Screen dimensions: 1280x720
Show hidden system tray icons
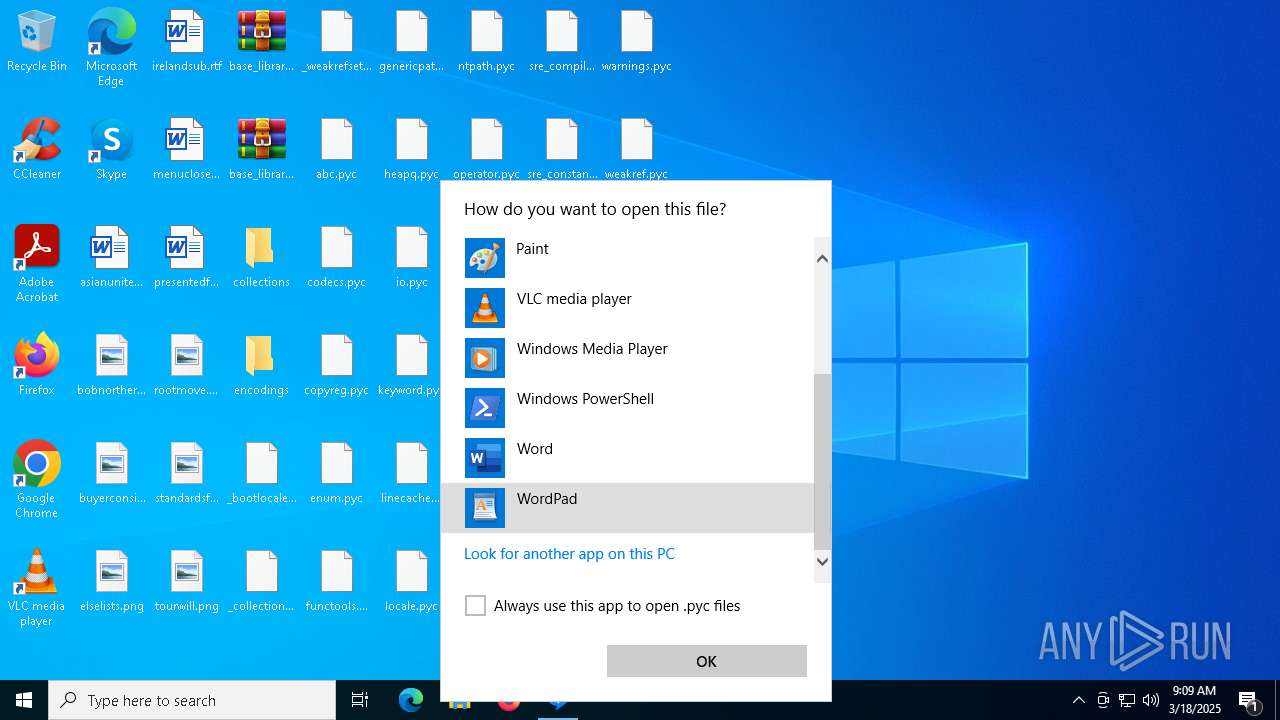click(x=1078, y=700)
